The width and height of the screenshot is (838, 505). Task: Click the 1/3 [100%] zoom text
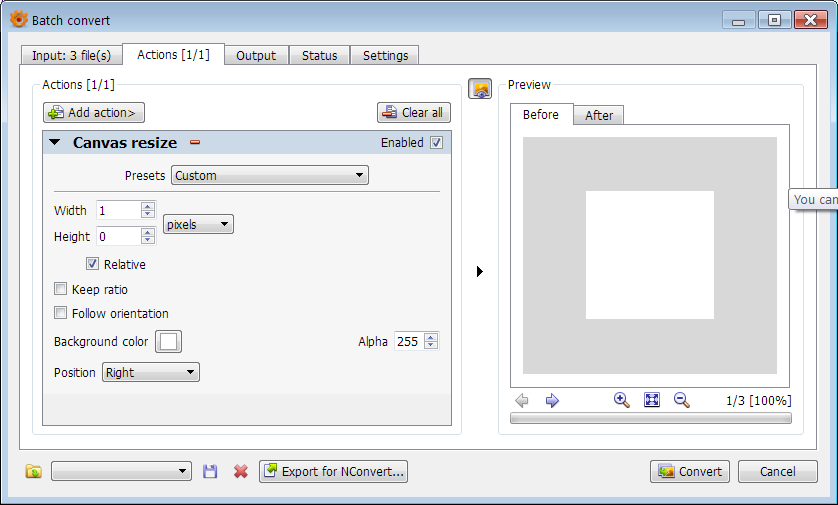758,400
